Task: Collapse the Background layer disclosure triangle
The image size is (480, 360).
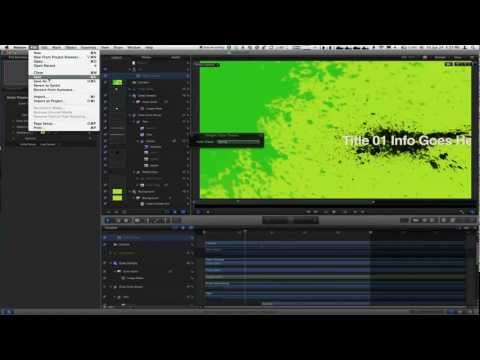Action: (x=134, y=198)
